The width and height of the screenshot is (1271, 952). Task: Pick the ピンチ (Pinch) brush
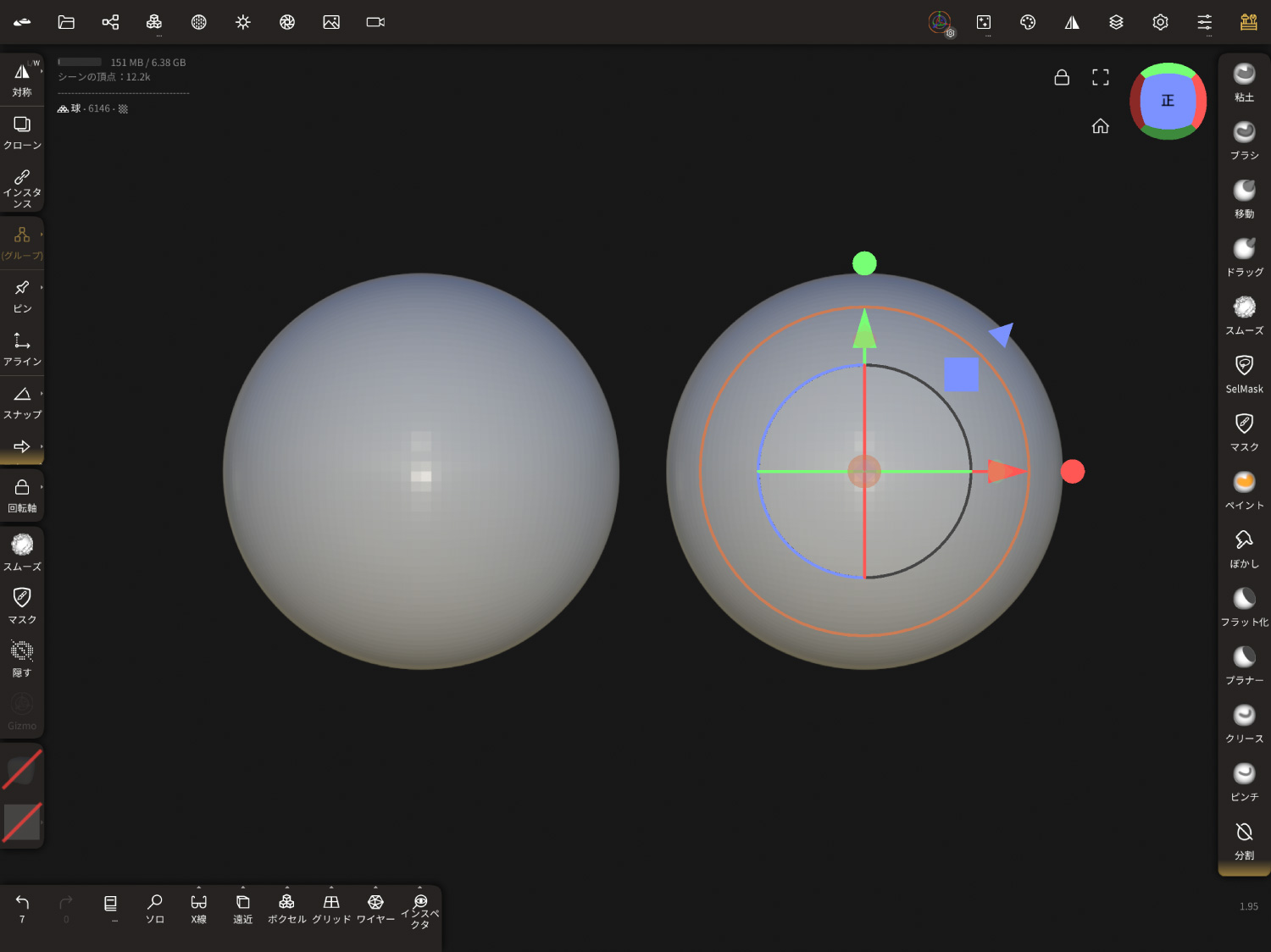click(1244, 782)
